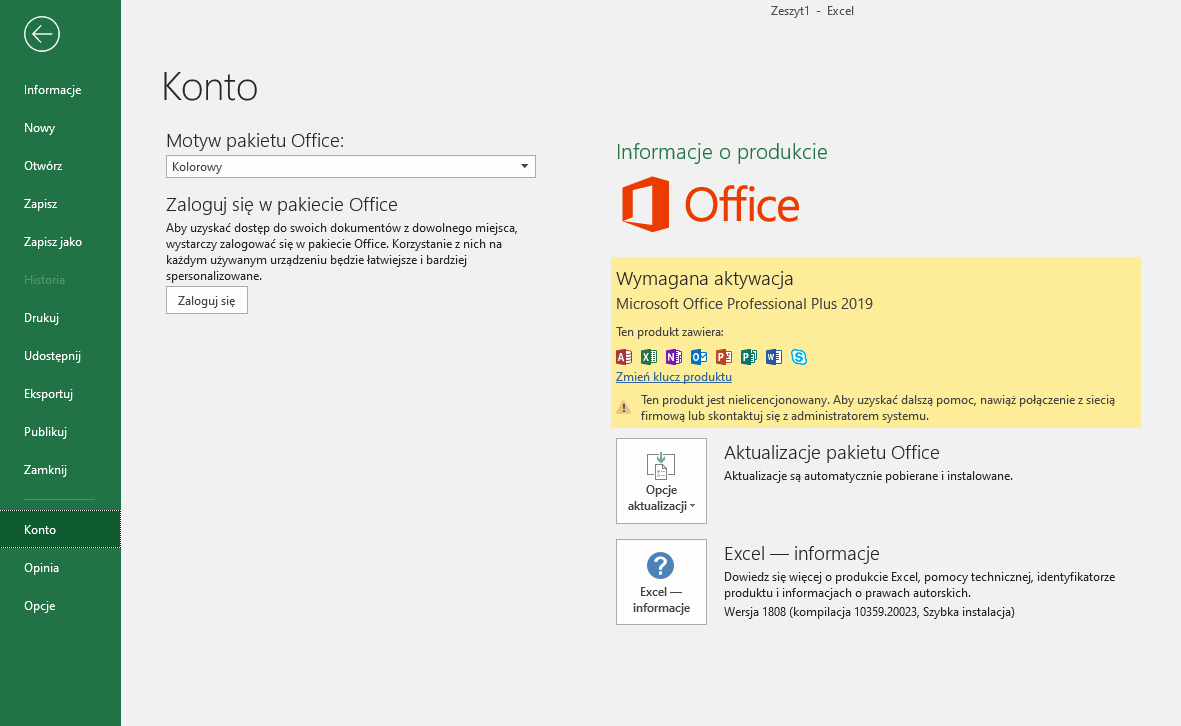1181x726 pixels.
Task: Click the yellow warning triangle icon
Action: coord(624,407)
